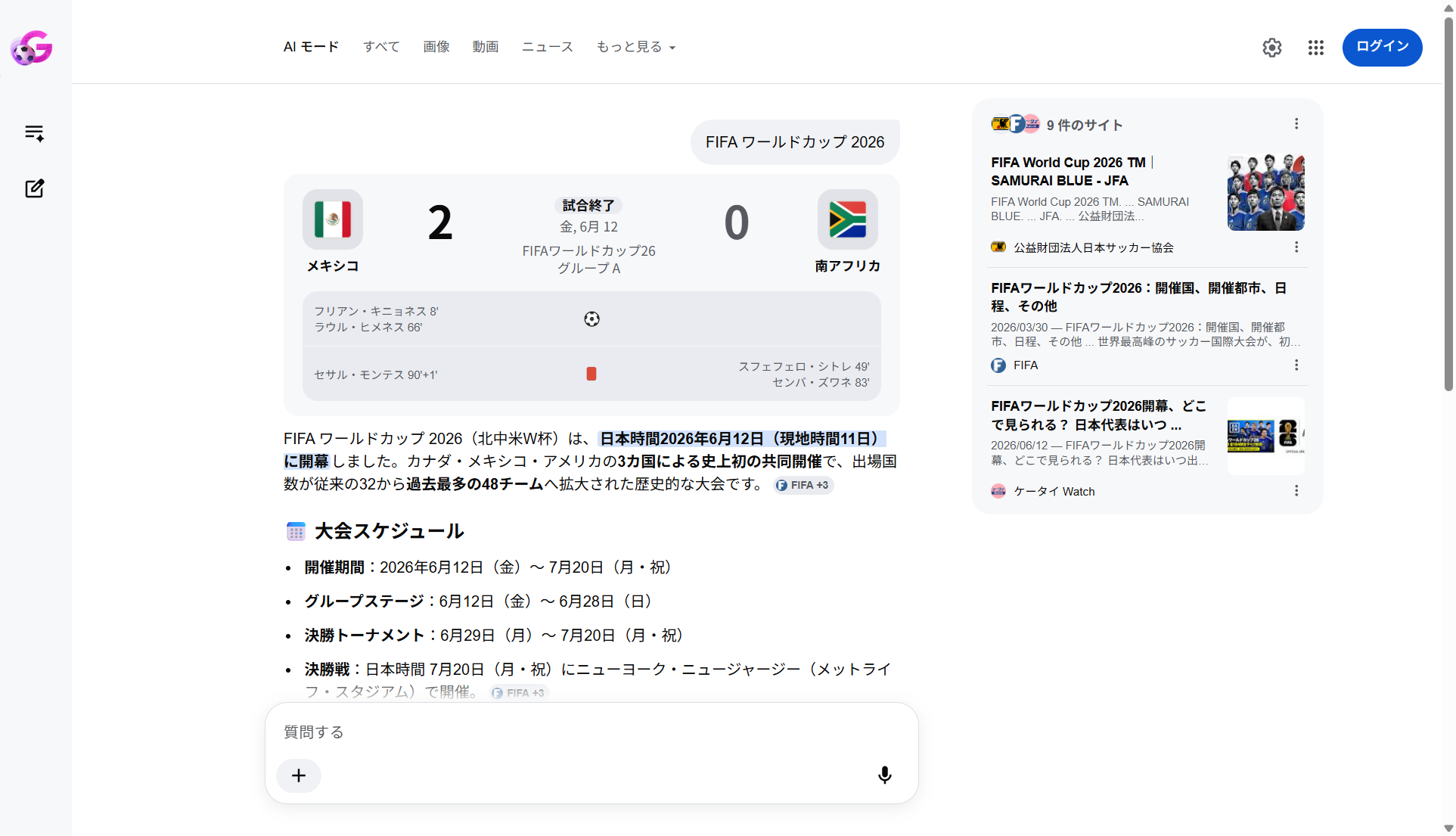Click the calendar icon beside 大会スケジュール
The image size is (1456, 836).
point(296,531)
